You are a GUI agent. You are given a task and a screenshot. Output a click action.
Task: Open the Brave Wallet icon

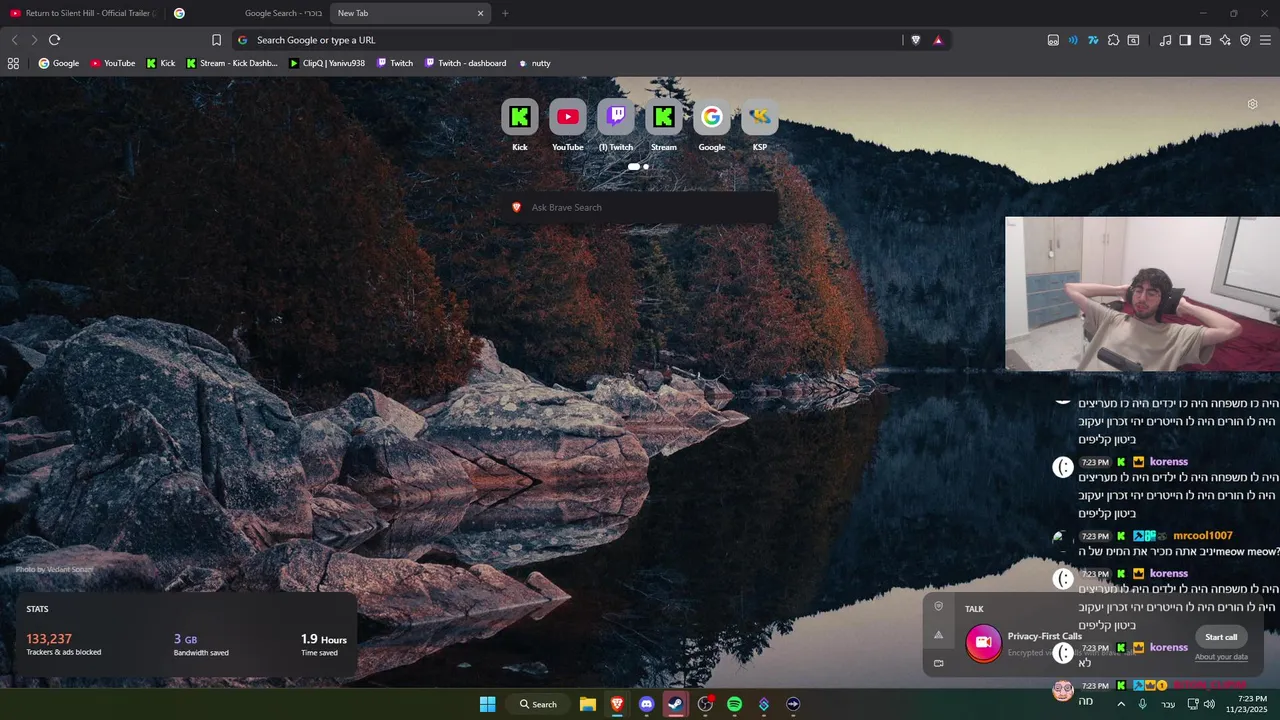click(x=1205, y=40)
